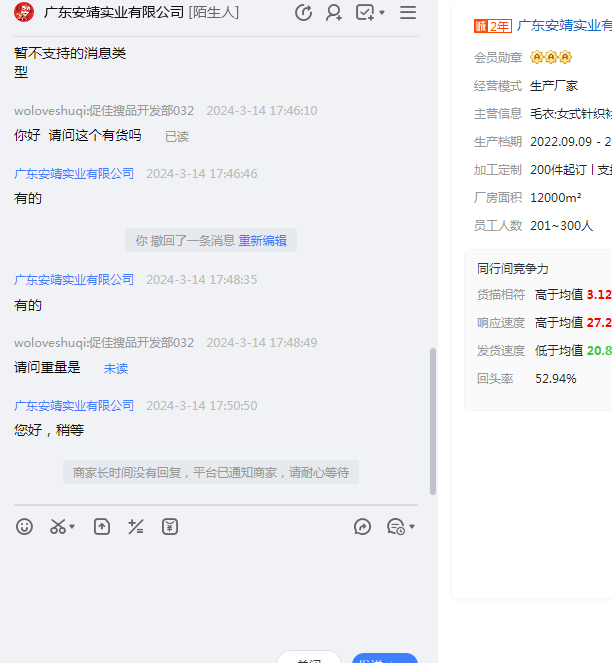Click the chat history vertical scrollbar
The width and height of the screenshot is (612, 663).
click(x=433, y=420)
